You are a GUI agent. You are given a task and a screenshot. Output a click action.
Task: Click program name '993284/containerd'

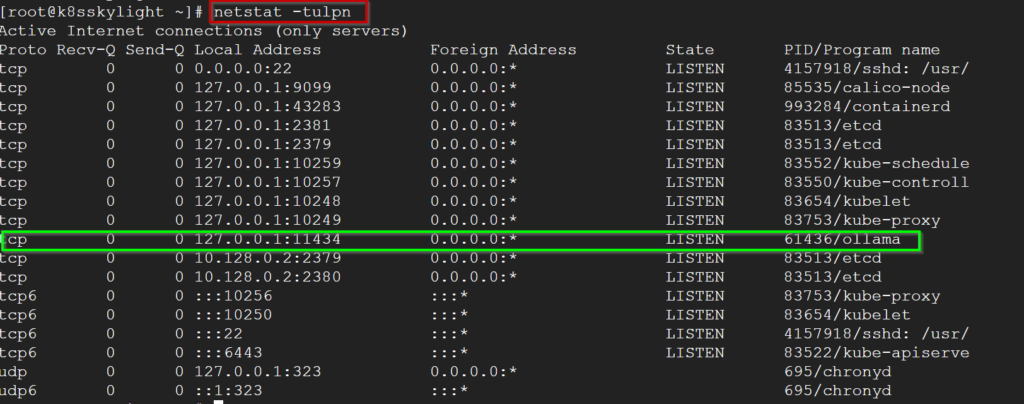(867, 106)
